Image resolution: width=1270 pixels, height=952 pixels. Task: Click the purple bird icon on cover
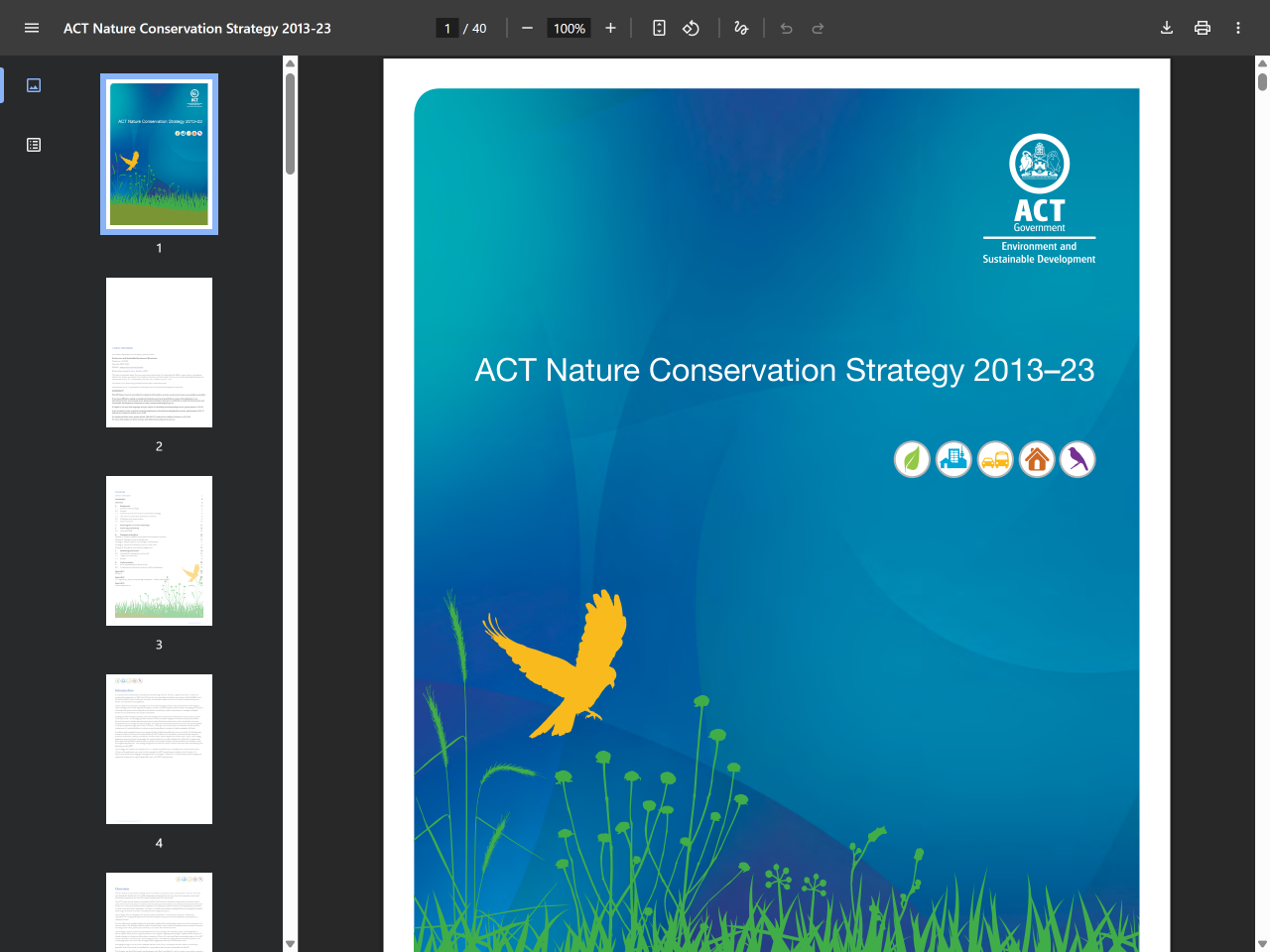1078,459
